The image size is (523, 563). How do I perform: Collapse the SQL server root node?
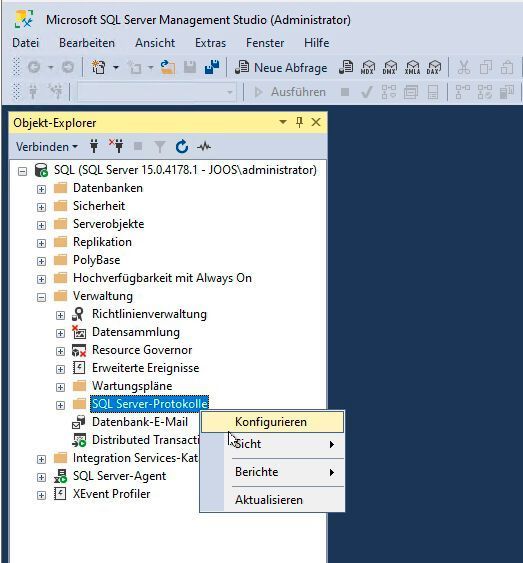[22, 171]
